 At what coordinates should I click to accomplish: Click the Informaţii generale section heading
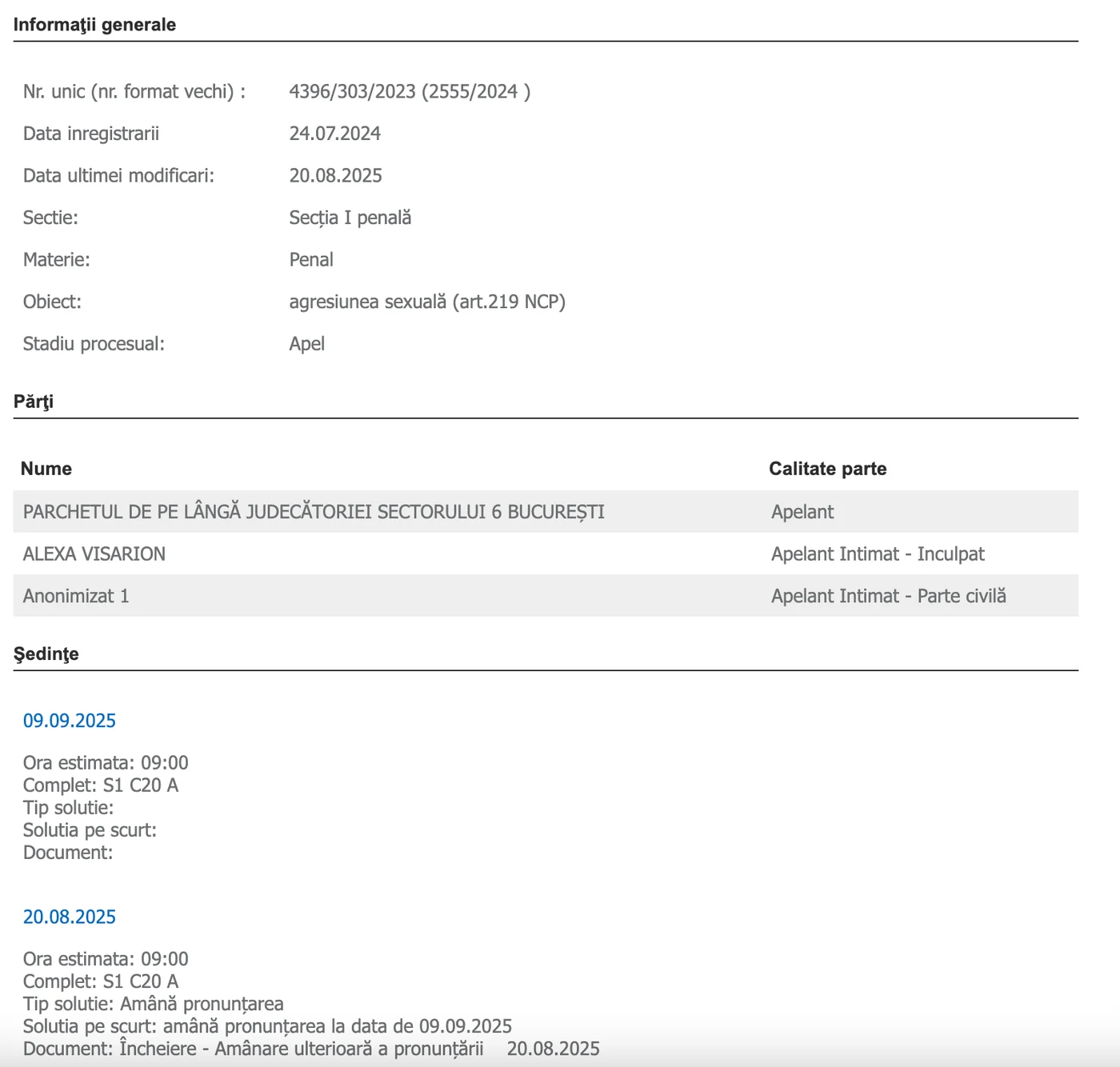click(x=94, y=25)
